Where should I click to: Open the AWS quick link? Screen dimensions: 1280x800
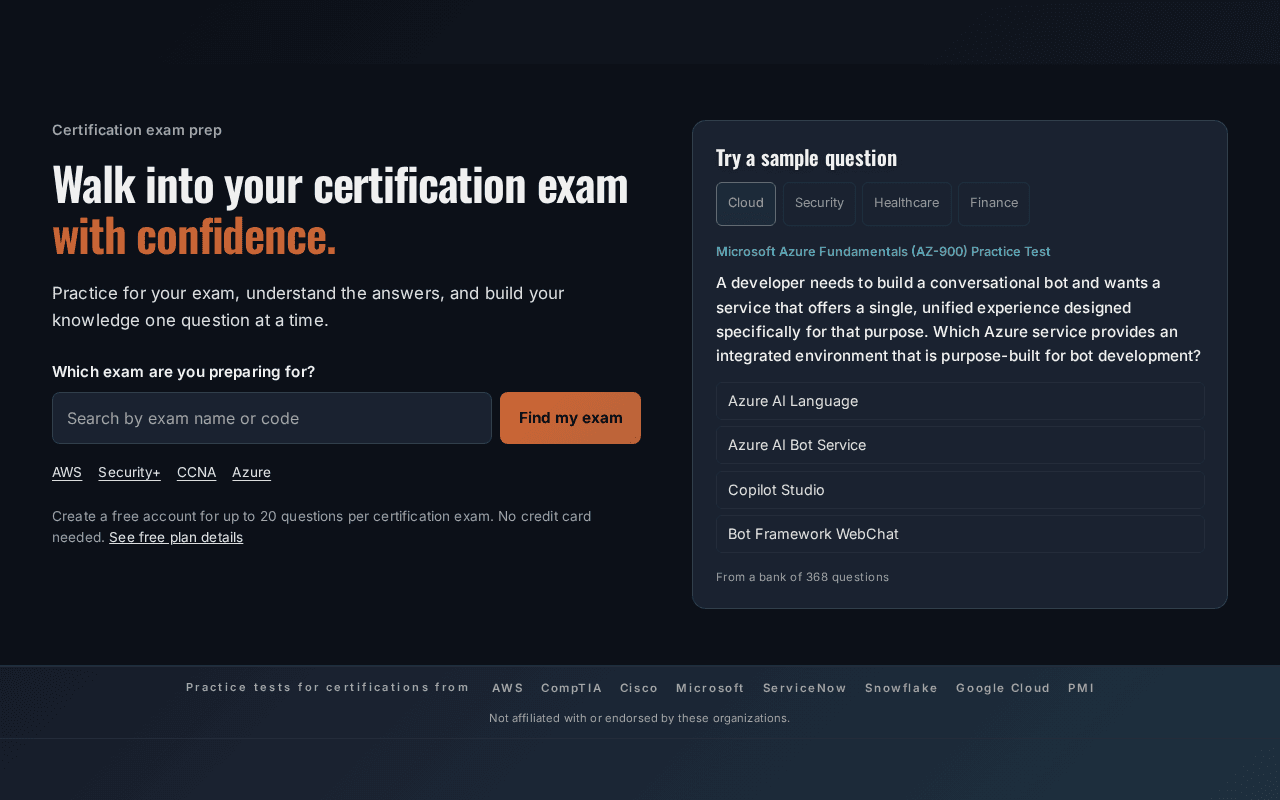(x=67, y=472)
